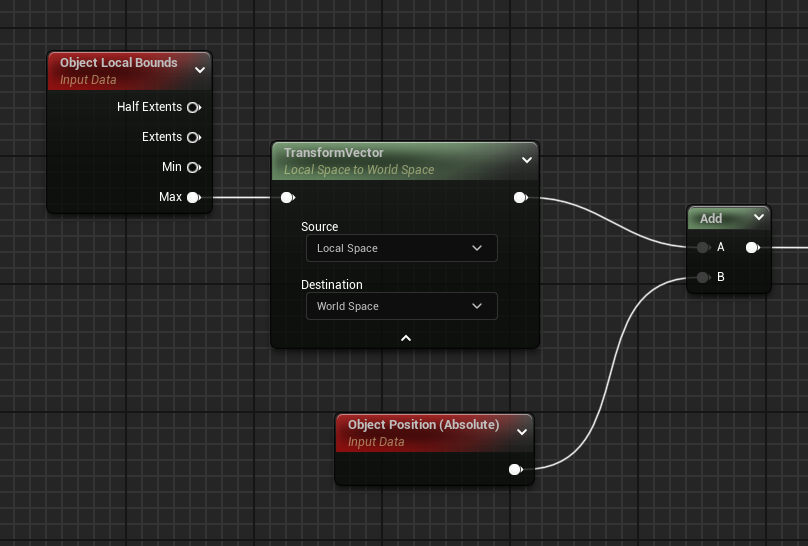Select the TransformVector node title
The height and width of the screenshot is (546, 808).
pos(333,152)
